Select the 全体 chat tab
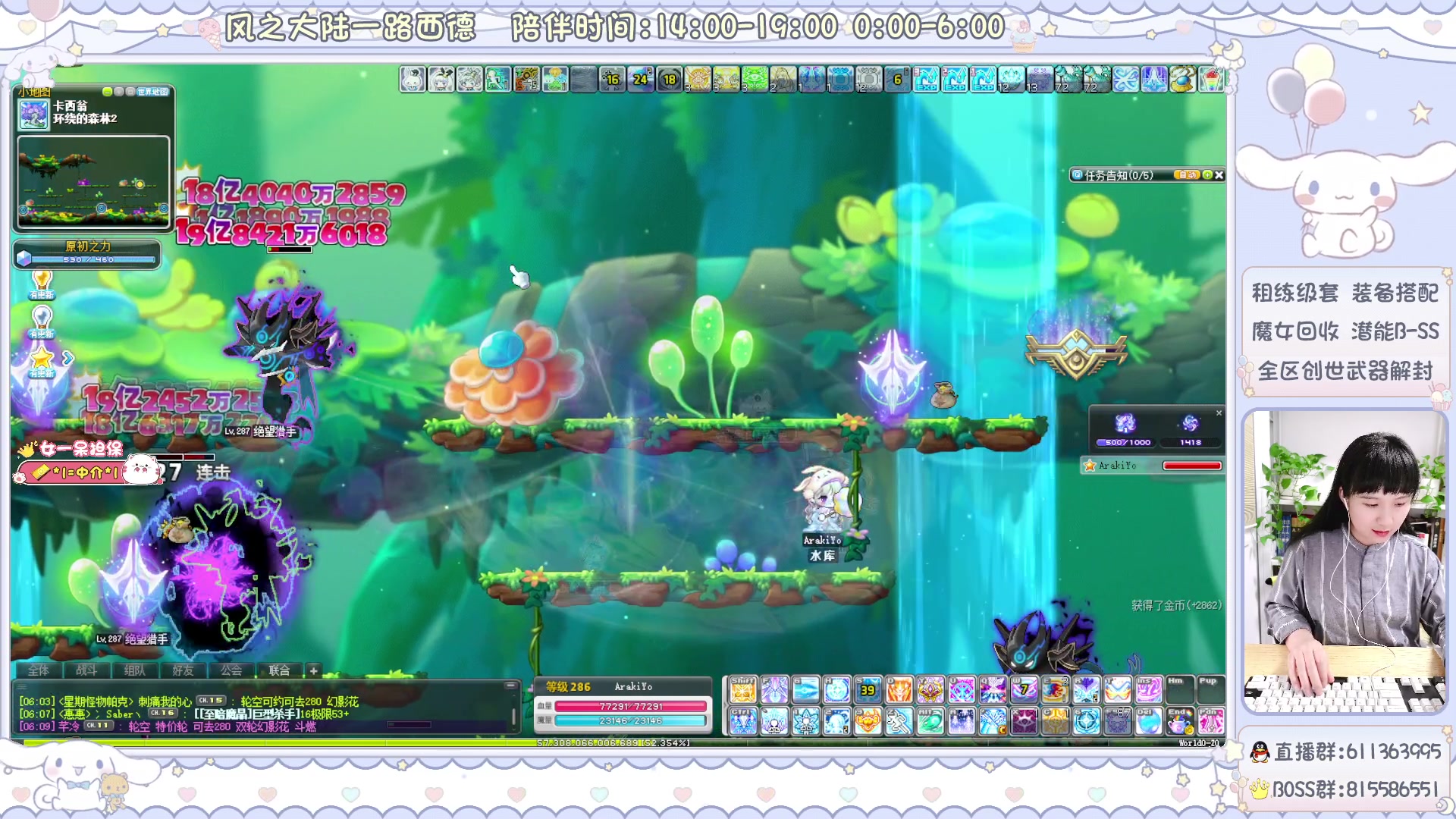The height and width of the screenshot is (819, 1456). click(39, 670)
